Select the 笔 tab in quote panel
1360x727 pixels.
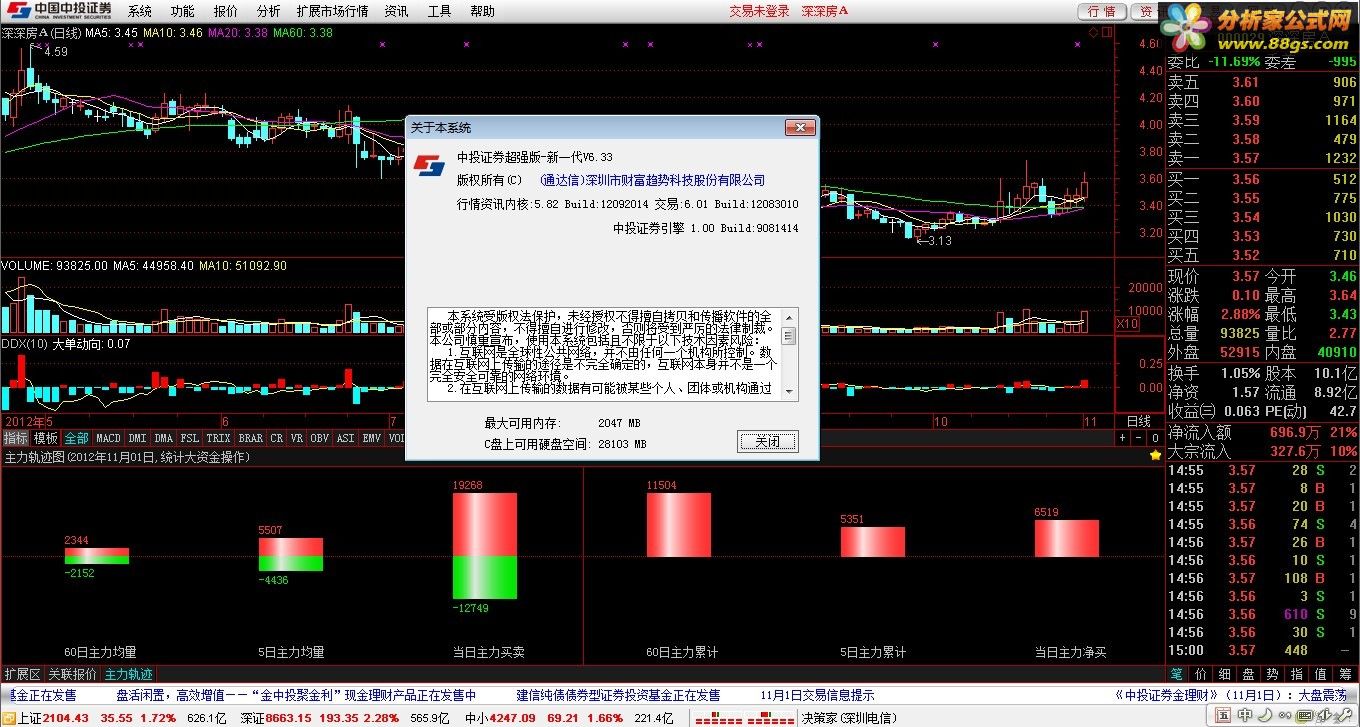[1177, 674]
